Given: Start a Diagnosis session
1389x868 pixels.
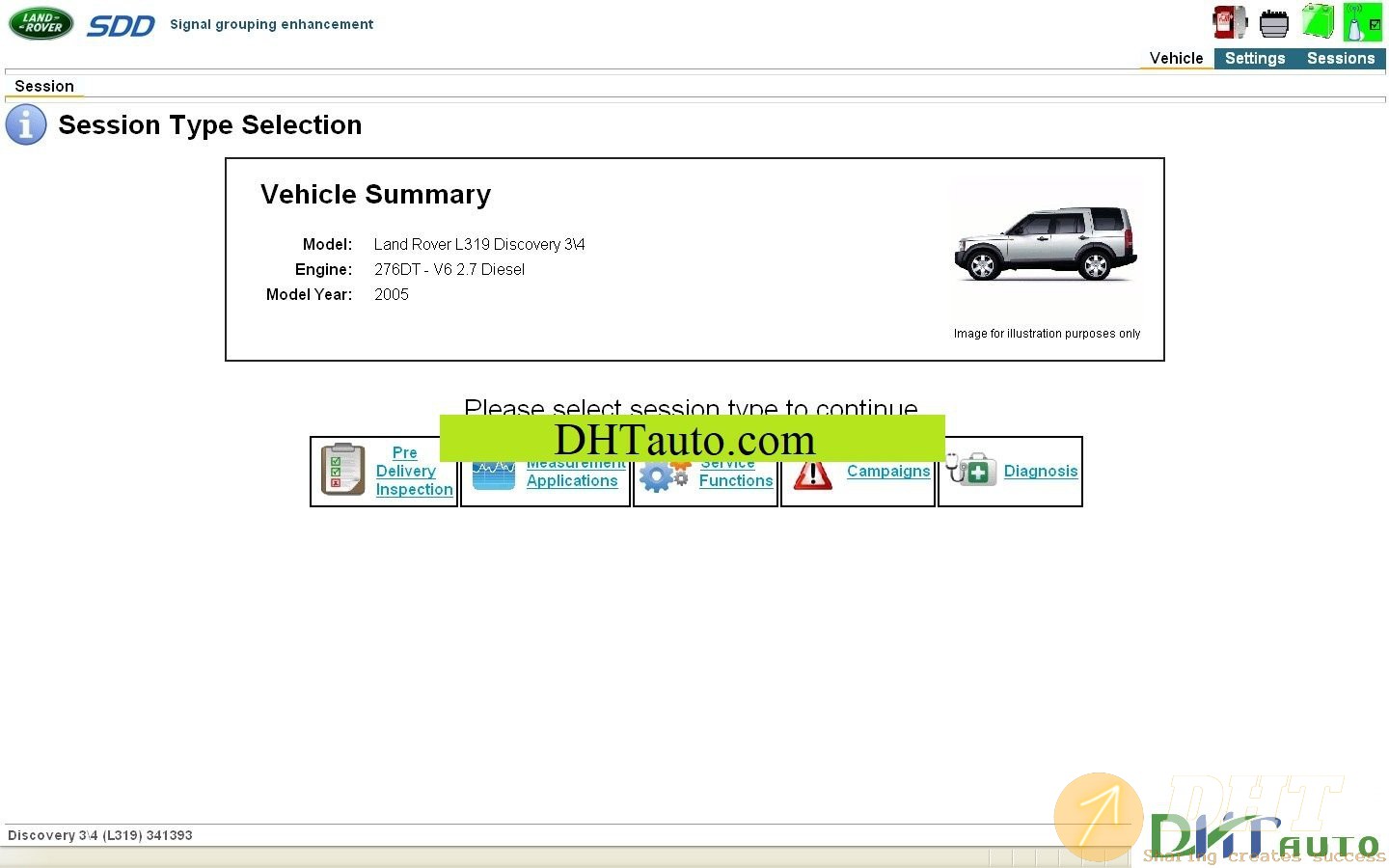Looking at the screenshot, I should 1041,471.
